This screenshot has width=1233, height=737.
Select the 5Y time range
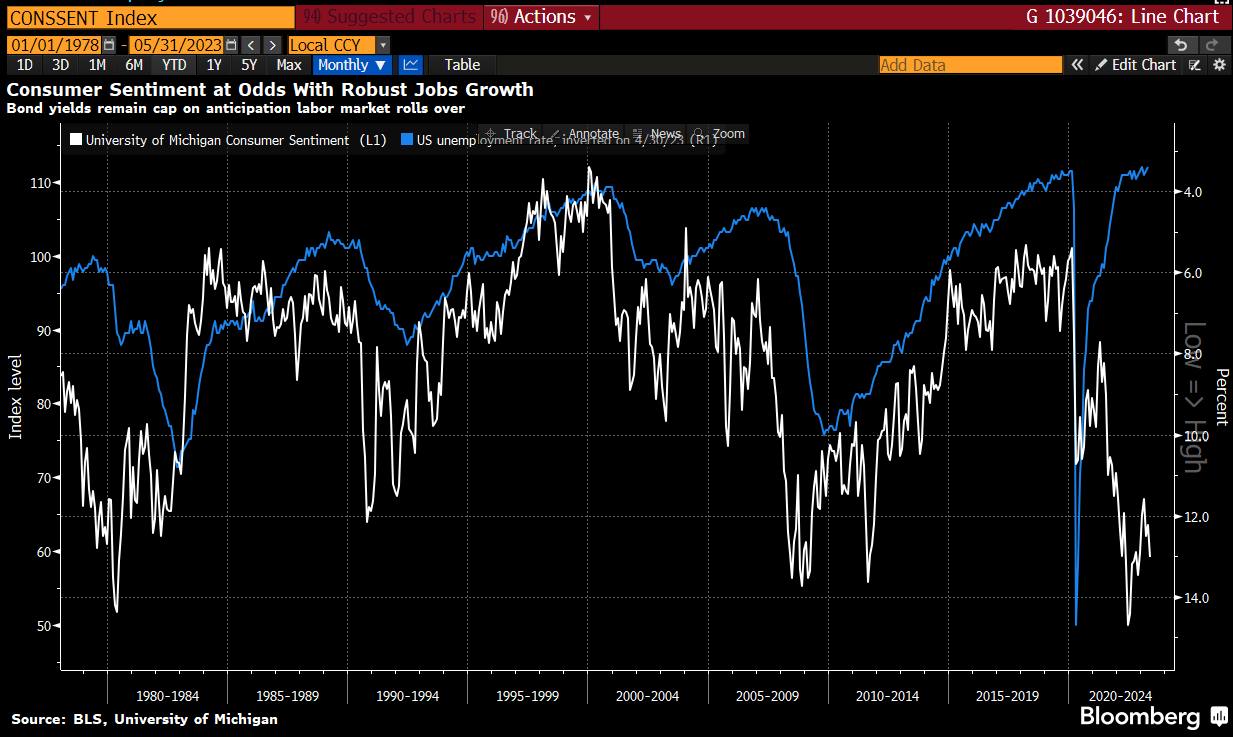(x=250, y=65)
